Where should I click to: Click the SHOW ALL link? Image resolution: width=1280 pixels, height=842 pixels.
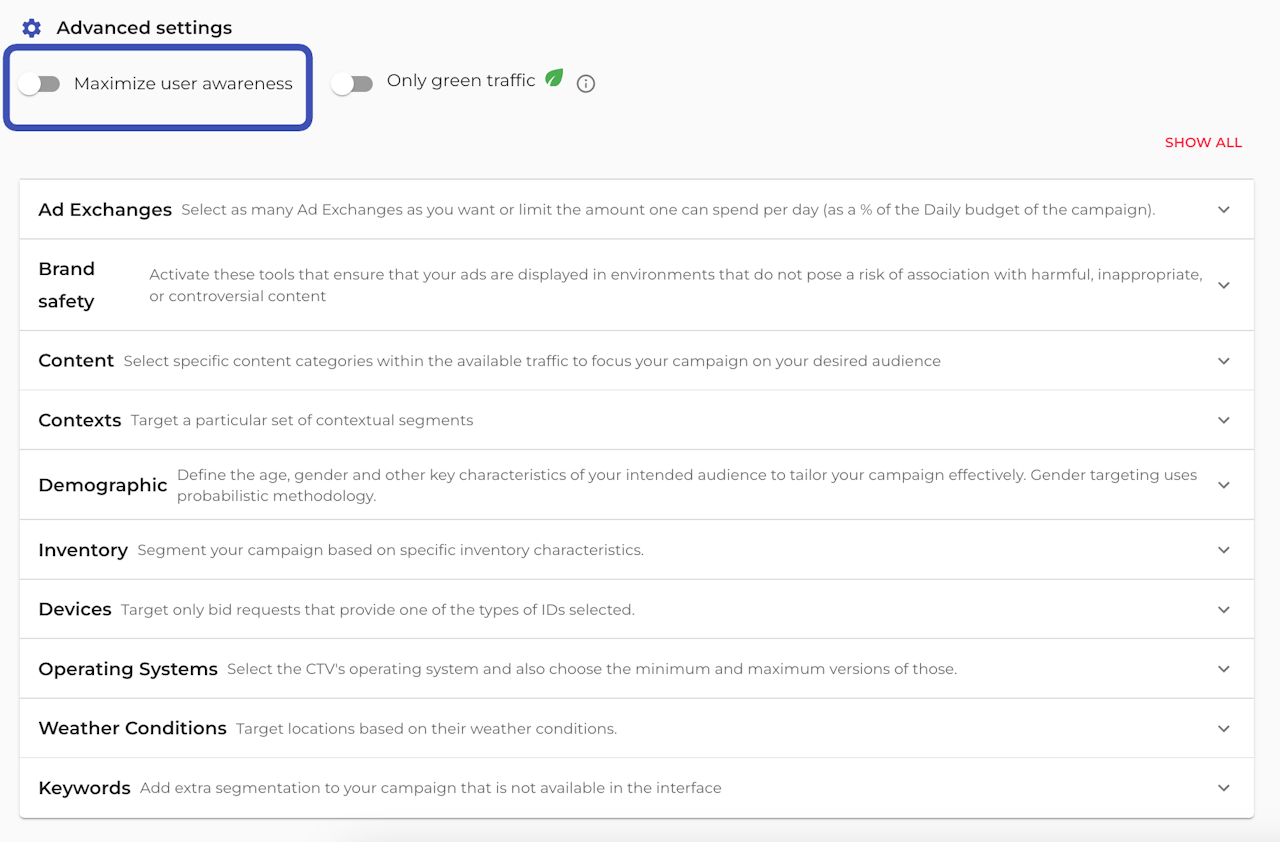coord(1203,143)
